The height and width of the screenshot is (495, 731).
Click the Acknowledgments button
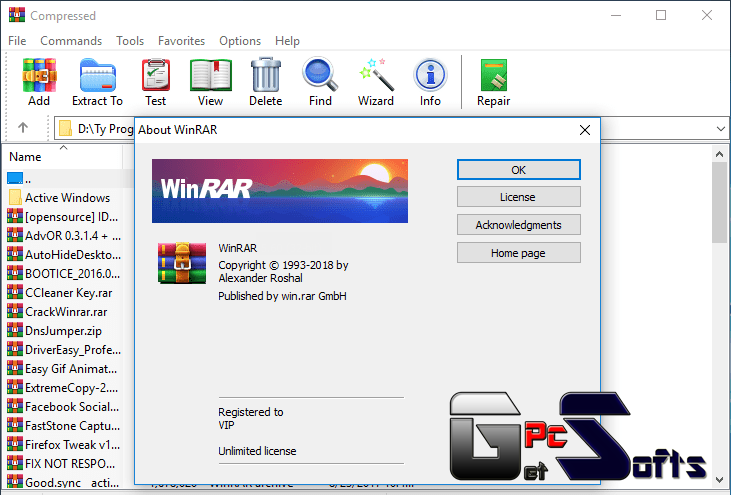tap(518, 225)
